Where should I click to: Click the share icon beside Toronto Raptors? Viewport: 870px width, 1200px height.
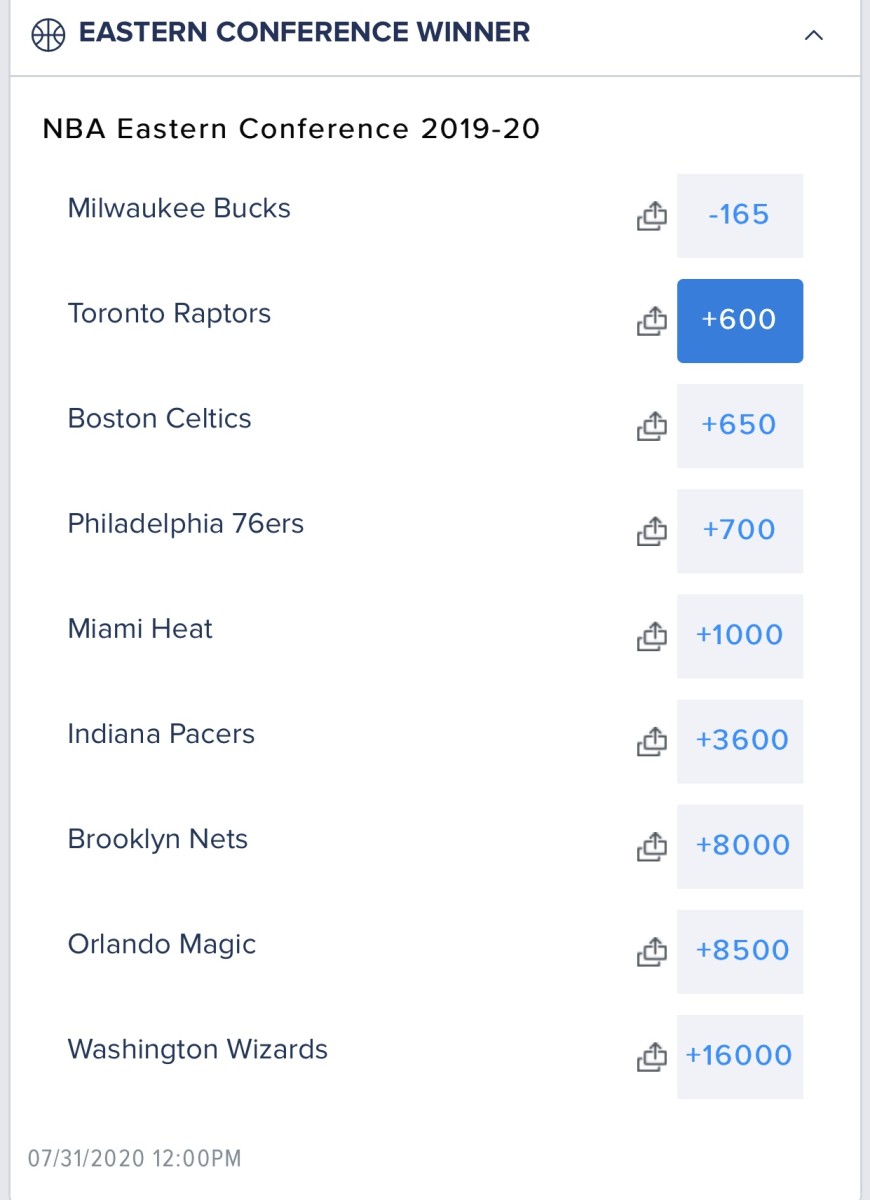click(651, 321)
